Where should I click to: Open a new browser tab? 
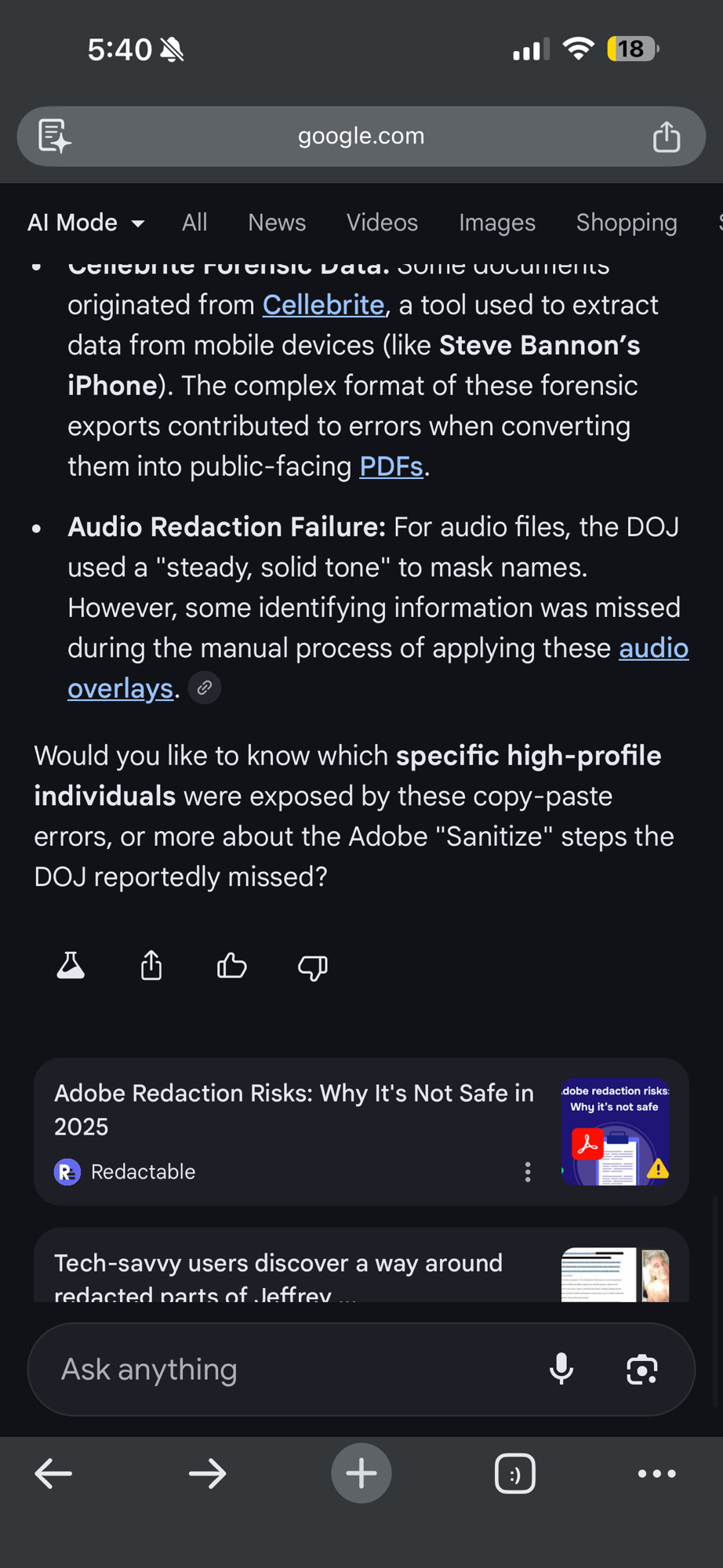[361, 1473]
